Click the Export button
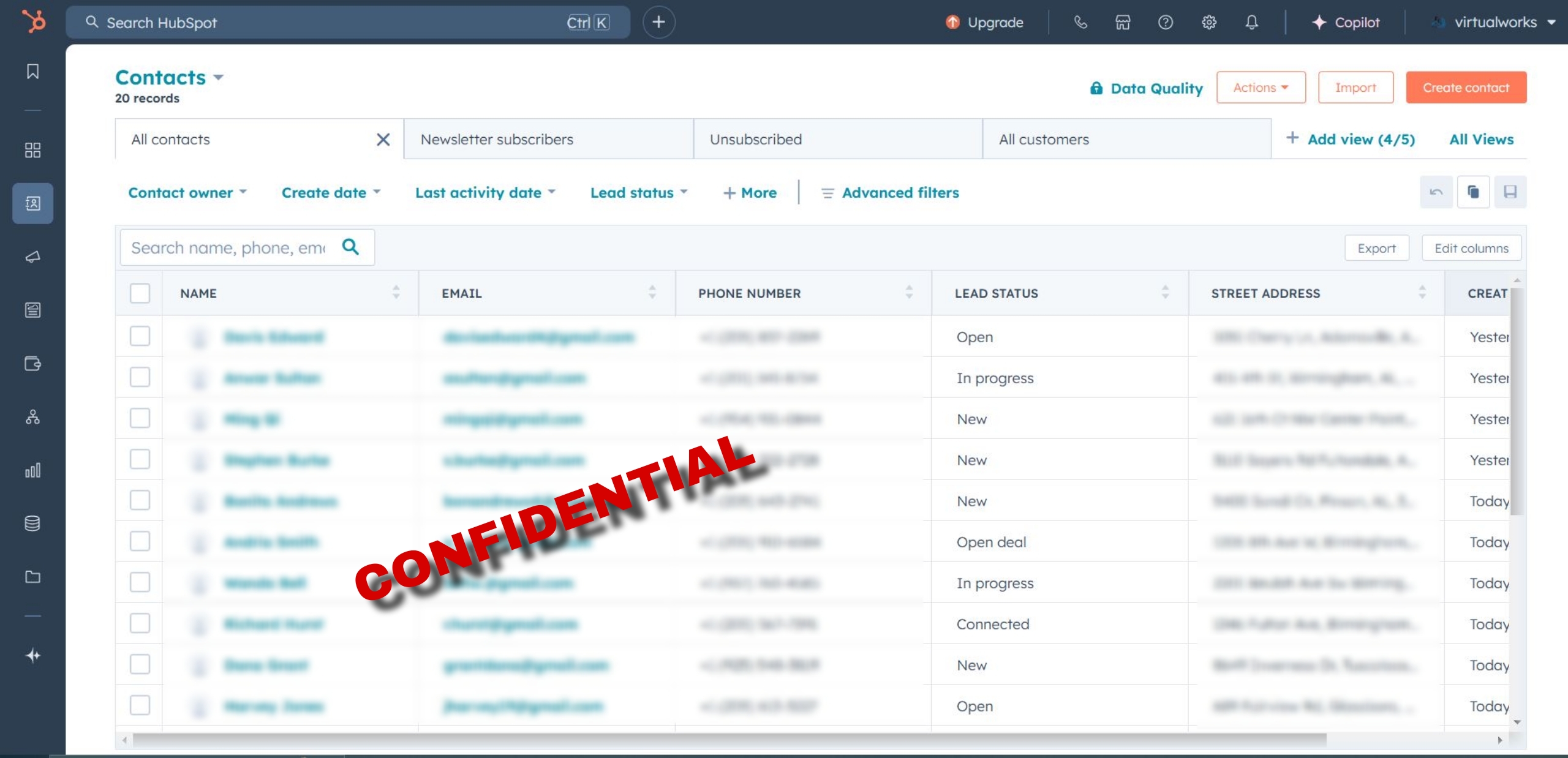Image resolution: width=1568 pixels, height=758 pixels. pos(1376,248)
